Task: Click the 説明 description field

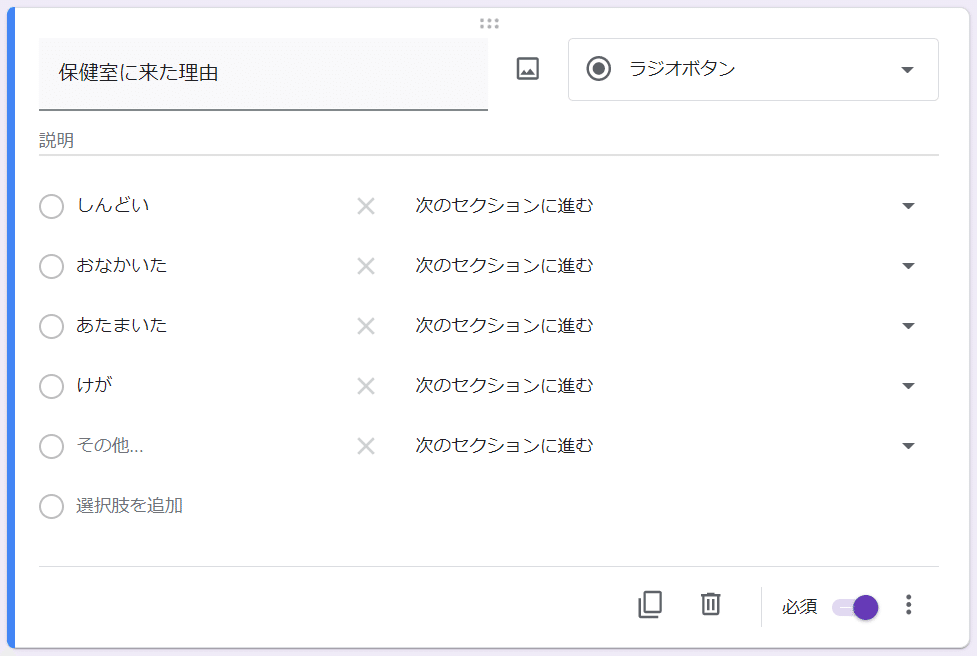Action: pos(487,141)
